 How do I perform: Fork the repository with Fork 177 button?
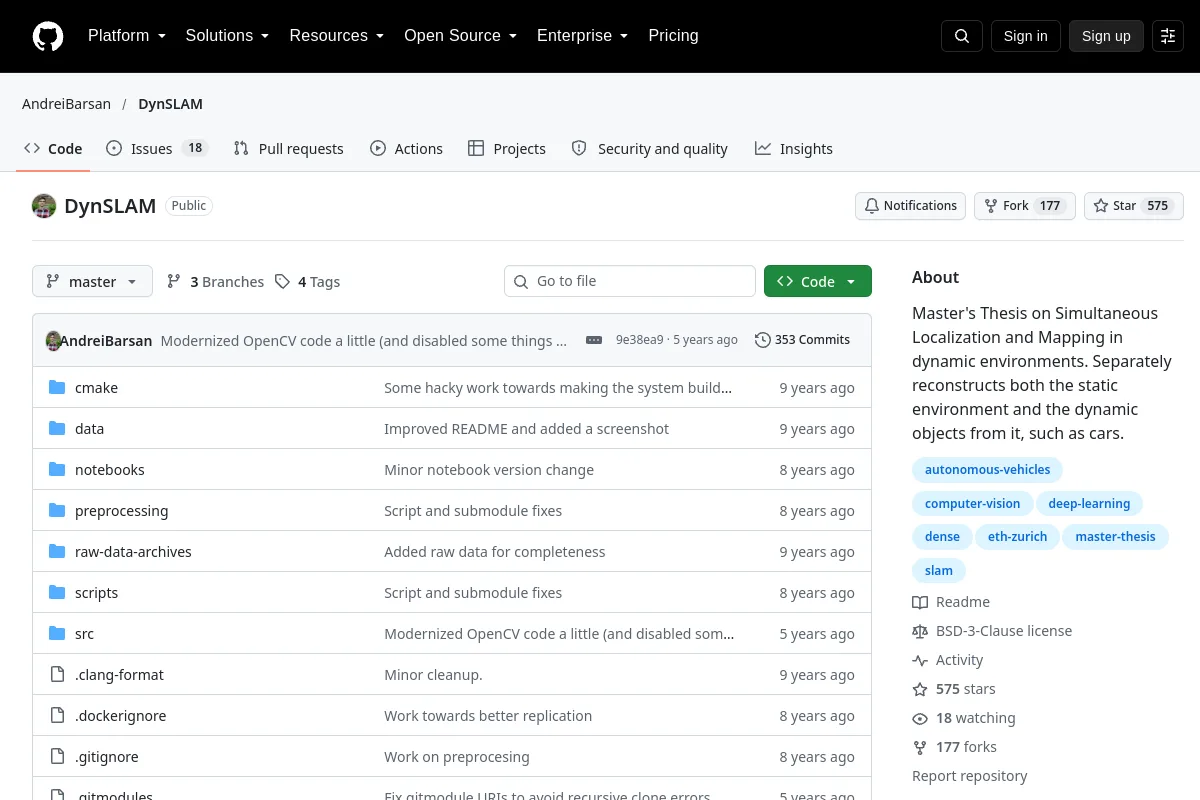(x=1024, y=206)
